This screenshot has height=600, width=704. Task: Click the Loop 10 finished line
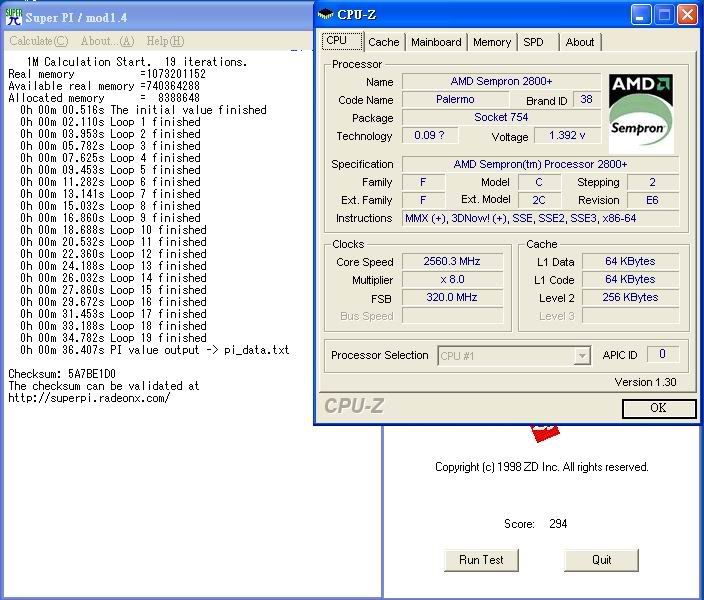pos(113,230)
